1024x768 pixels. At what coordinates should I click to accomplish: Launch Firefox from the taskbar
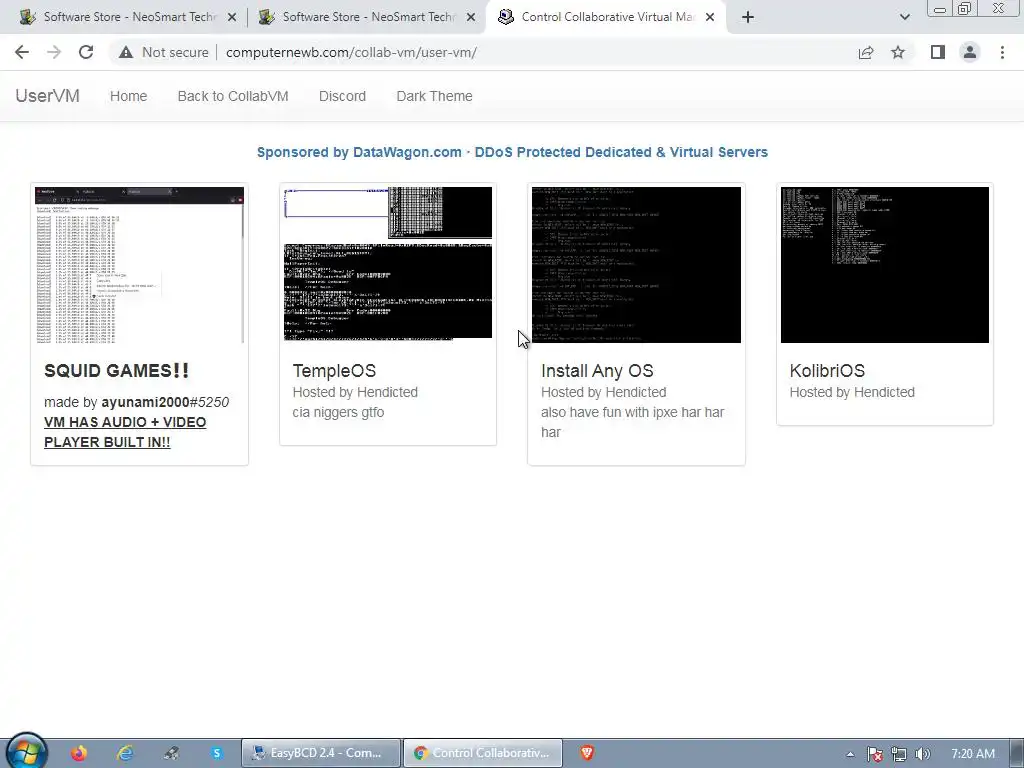click(x=79, y=753)
